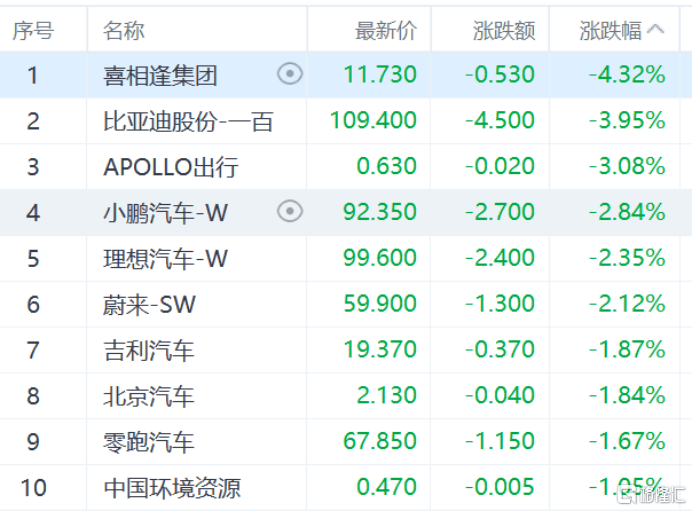Click the 序号 column header
The width and height of the screenshot is (692, 511).
click(33, 30)
